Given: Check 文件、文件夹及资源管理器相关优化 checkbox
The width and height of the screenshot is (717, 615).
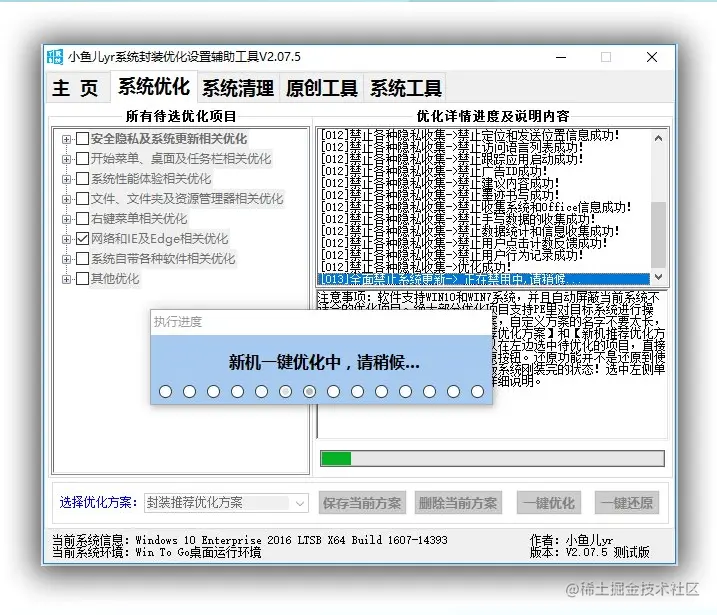Looking at the screenshot, I should click(82, 198).
